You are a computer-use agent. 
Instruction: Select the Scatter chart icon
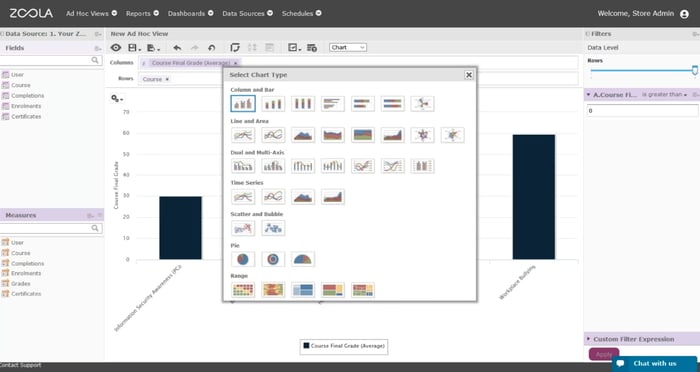(243, 228)
